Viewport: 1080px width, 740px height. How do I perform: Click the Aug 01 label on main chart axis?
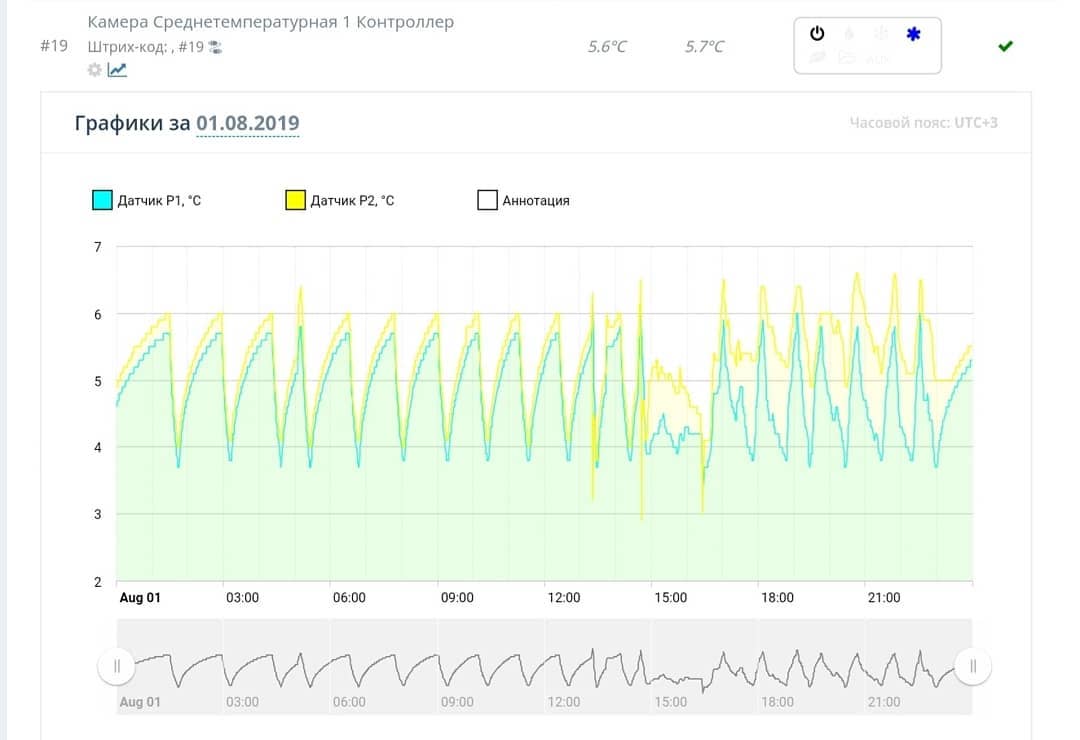(x=140, y=597)
